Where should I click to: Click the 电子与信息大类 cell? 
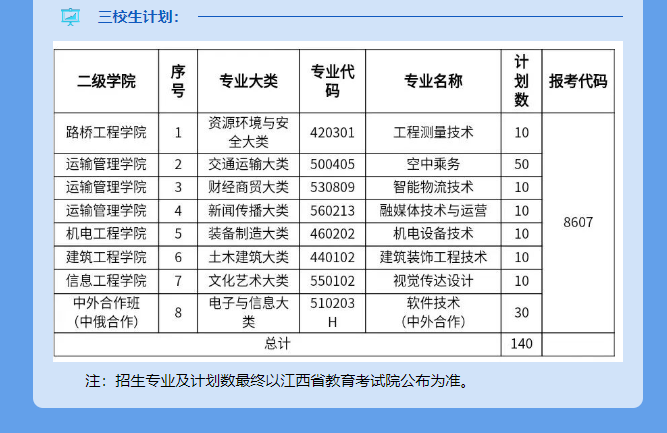pyautogui.click(x=248, y=313)
